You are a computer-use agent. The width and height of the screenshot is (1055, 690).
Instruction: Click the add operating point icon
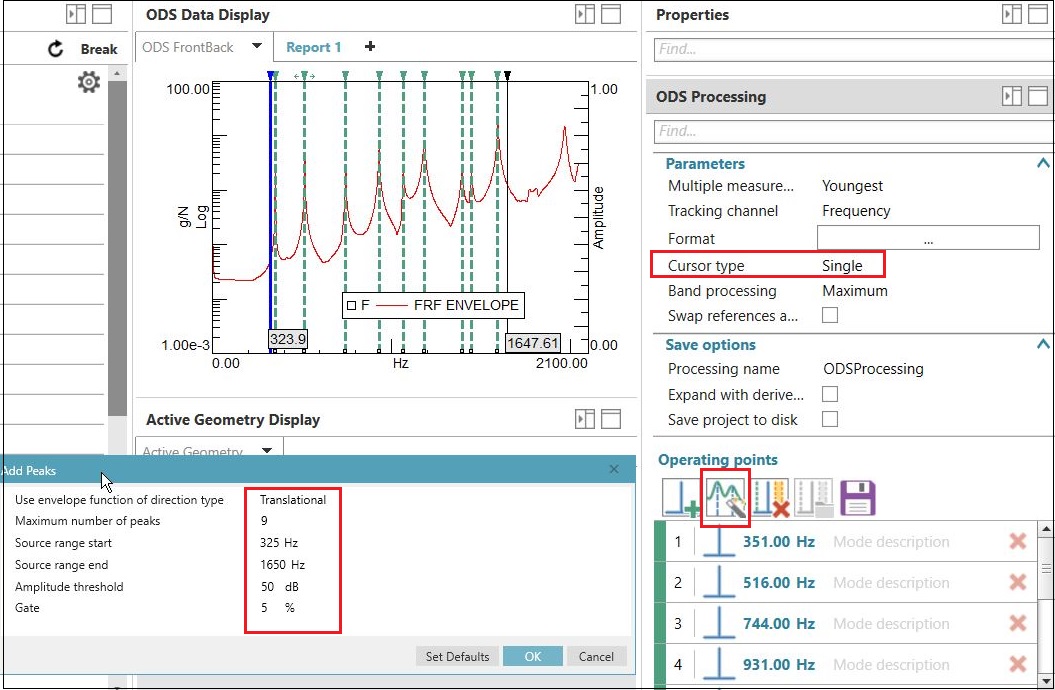coord(683,497)
